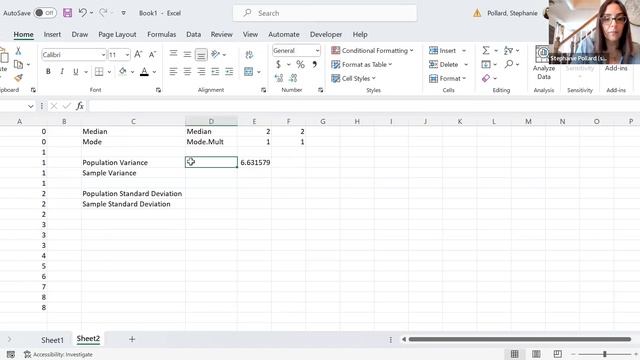
Task: Click the Save icon in title bar
Action: pyautogui.click(x=67, y=13)
